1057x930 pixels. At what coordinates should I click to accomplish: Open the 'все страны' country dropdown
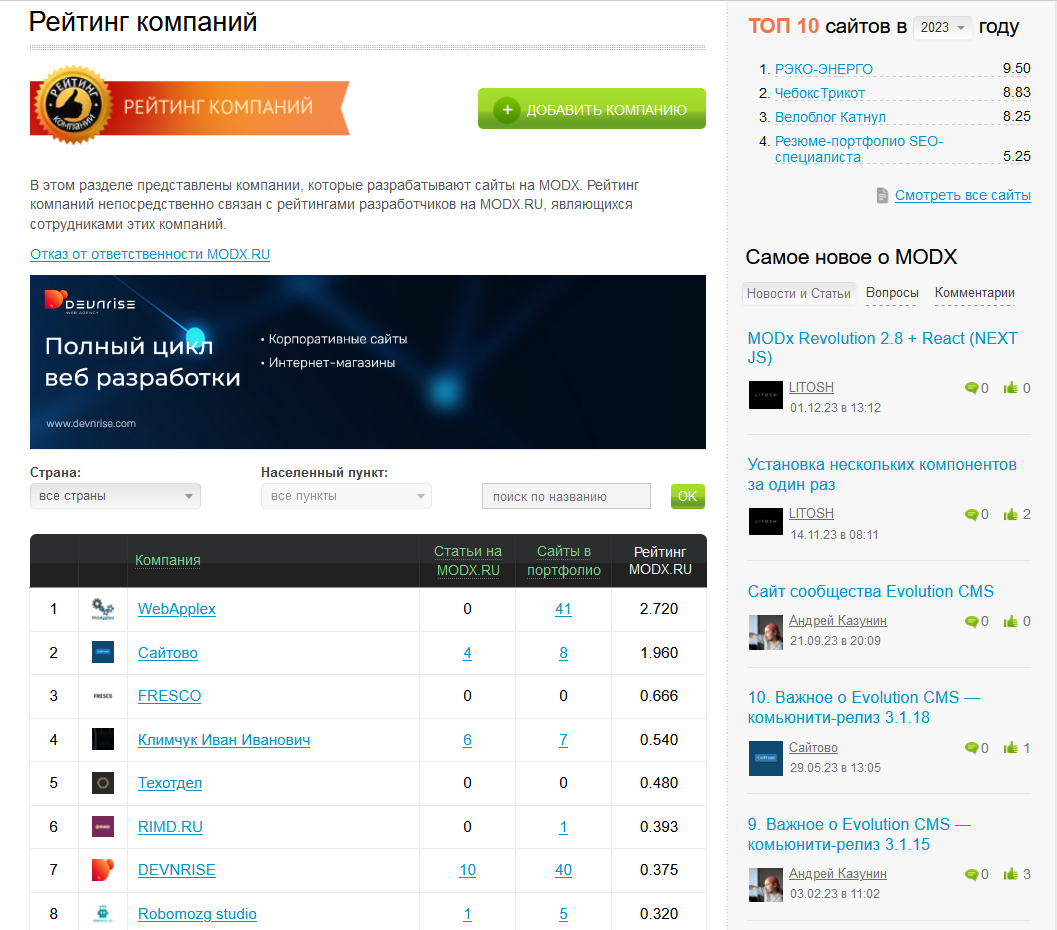point(115,496)
